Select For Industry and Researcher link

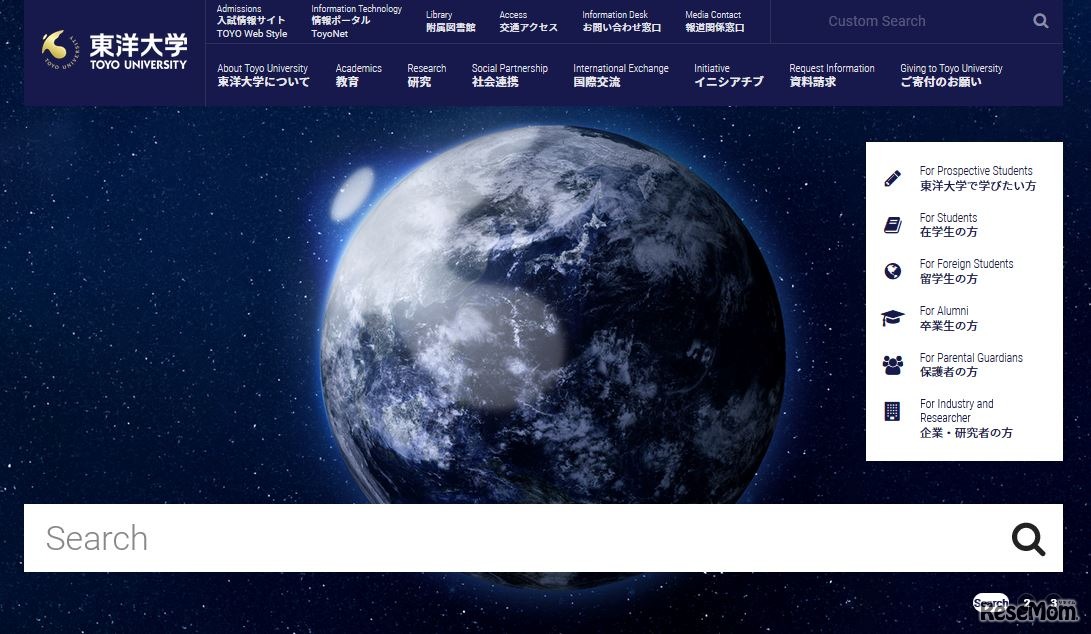click(966, 418)
